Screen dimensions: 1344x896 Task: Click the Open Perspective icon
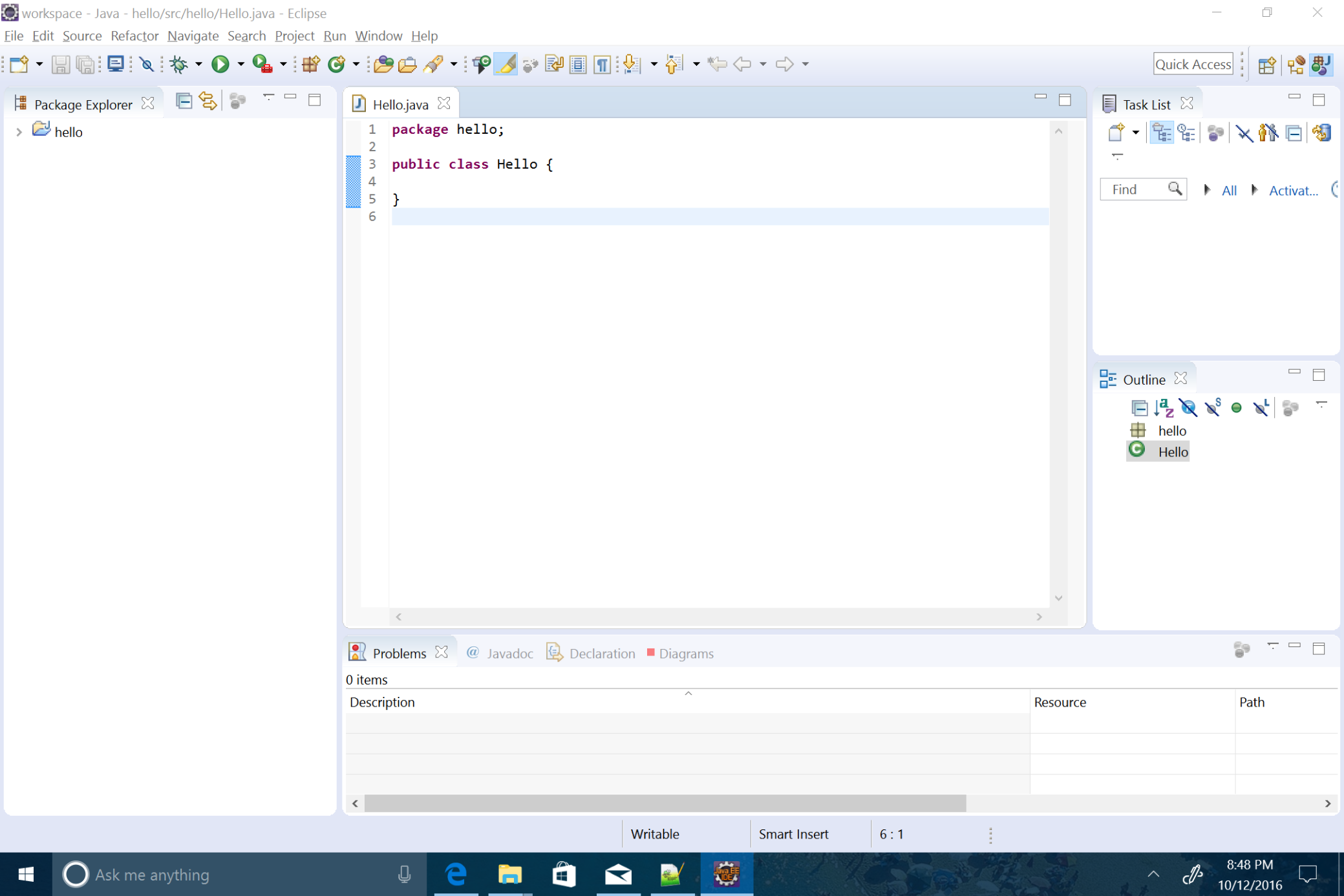[1266, 64]
